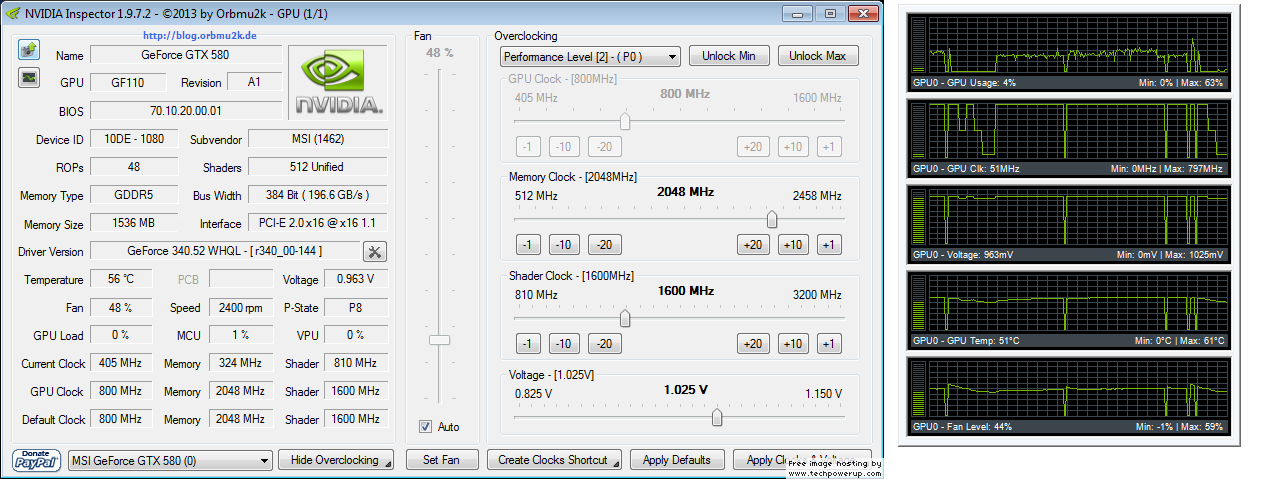The width and height of the screenshot is (1284, 494).
Task: Toggle the Auto fan checkbox
Action: tap(426, 427)
